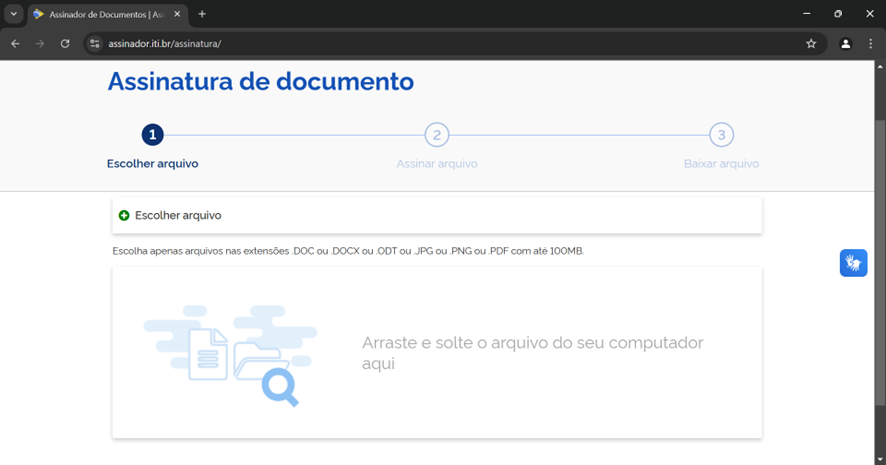Expand the tab search dropdown arrow
This screenshot has width=886, height=465.
[x=14, y=14]
